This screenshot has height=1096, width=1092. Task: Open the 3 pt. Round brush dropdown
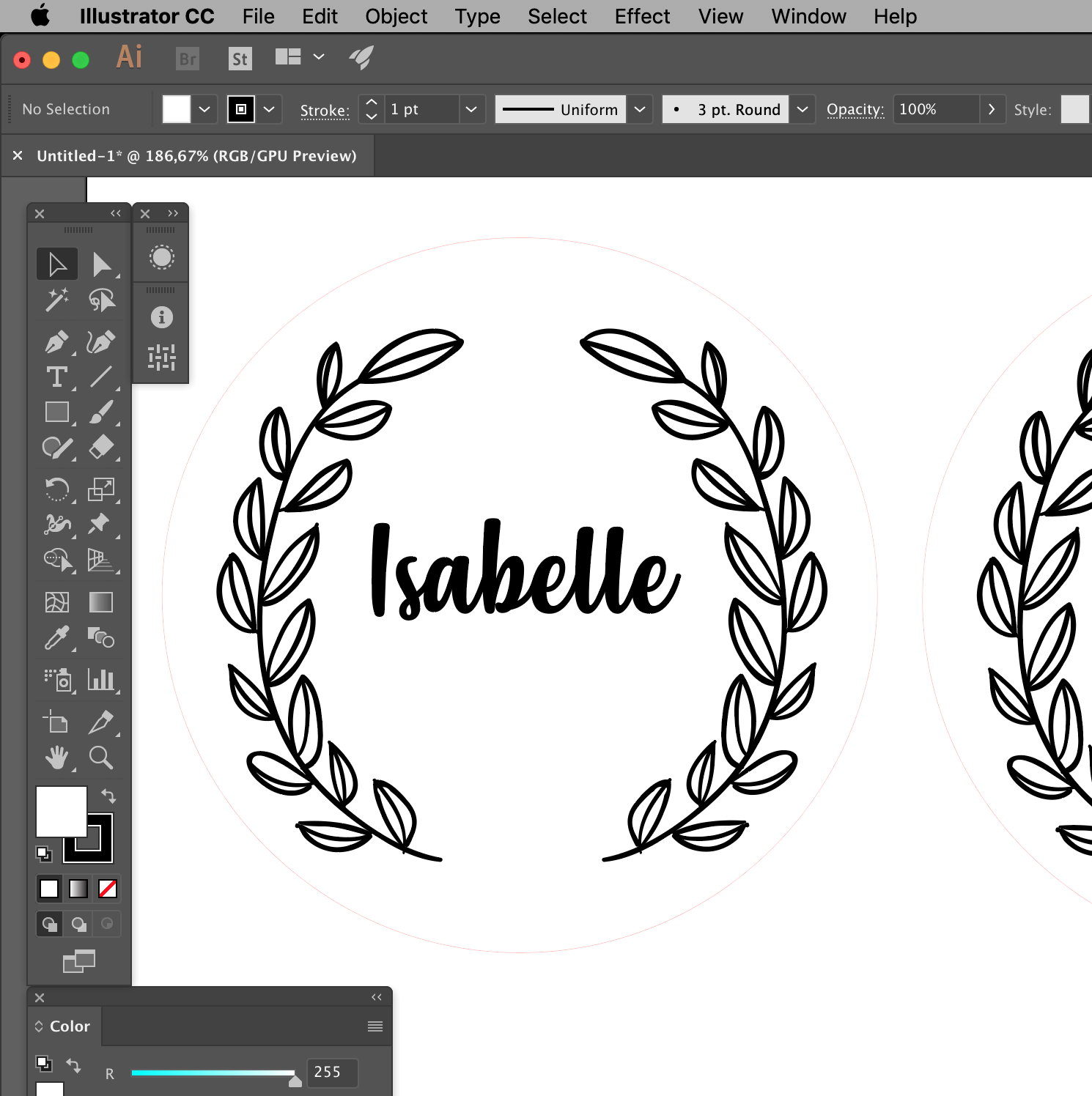pos(803,109)
